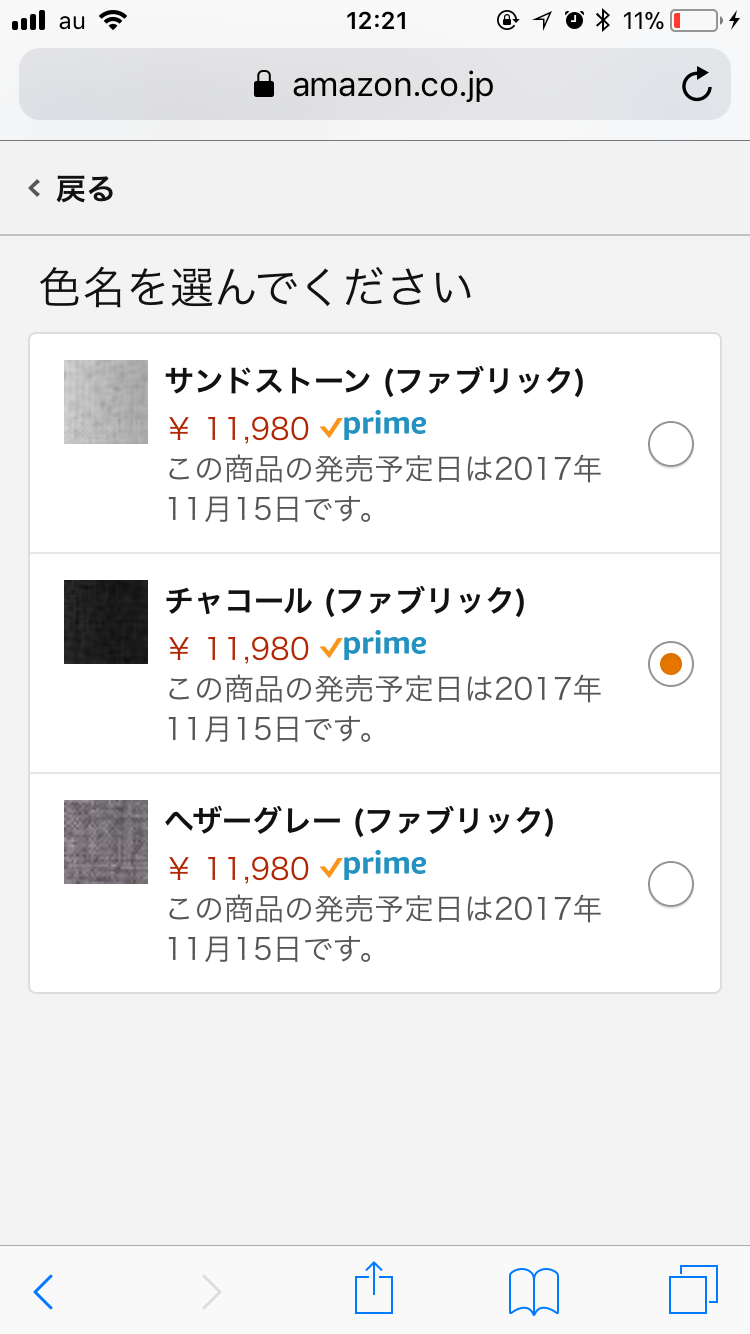The height and width of the screenshot is (1334, 750).
Task: Tap the clock in the status bar
Action: (376, 20)
